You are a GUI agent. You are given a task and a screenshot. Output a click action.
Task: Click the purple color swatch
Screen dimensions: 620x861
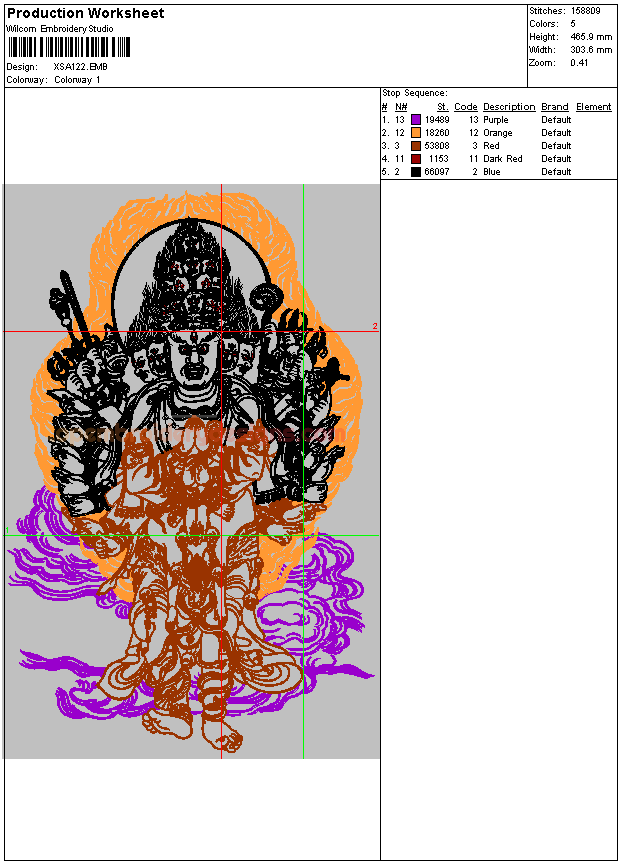[x=416, y=120]
